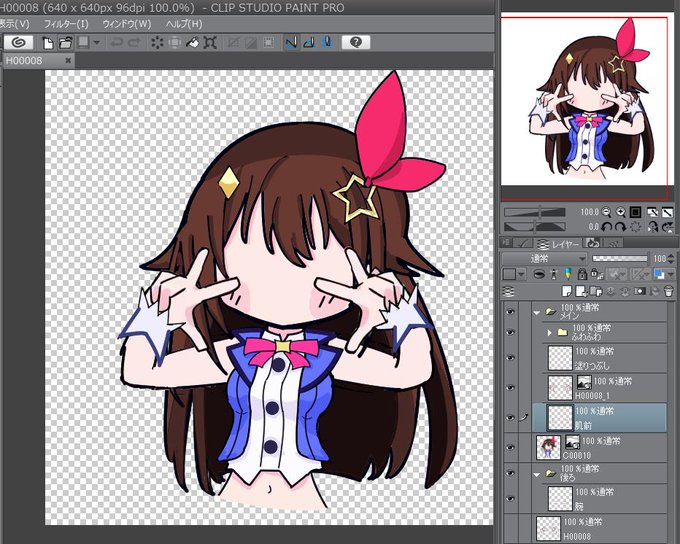Rotate canvas left in Navigator

coord(607,226)
